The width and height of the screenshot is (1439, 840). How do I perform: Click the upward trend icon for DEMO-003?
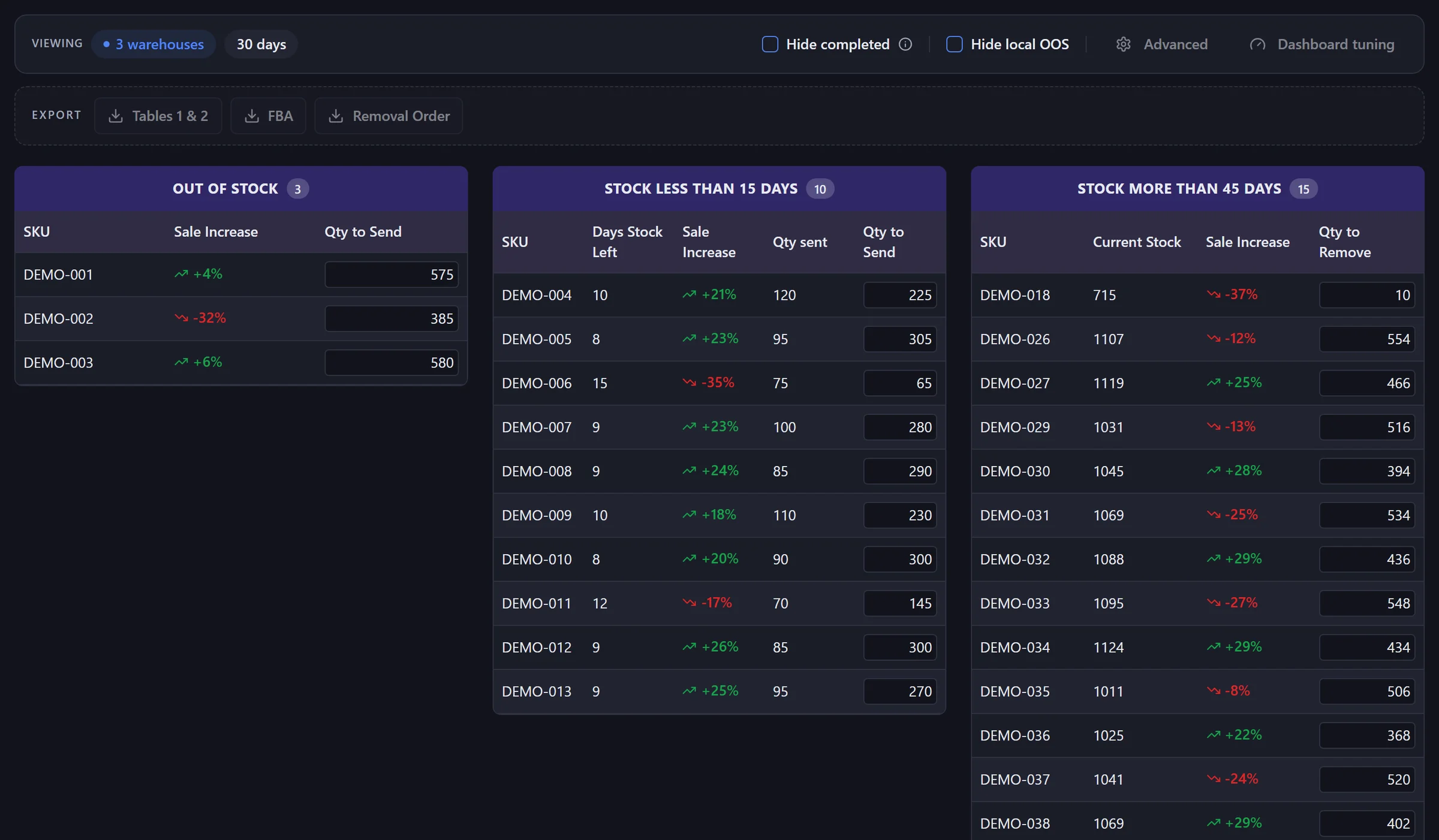click(181, 362)
